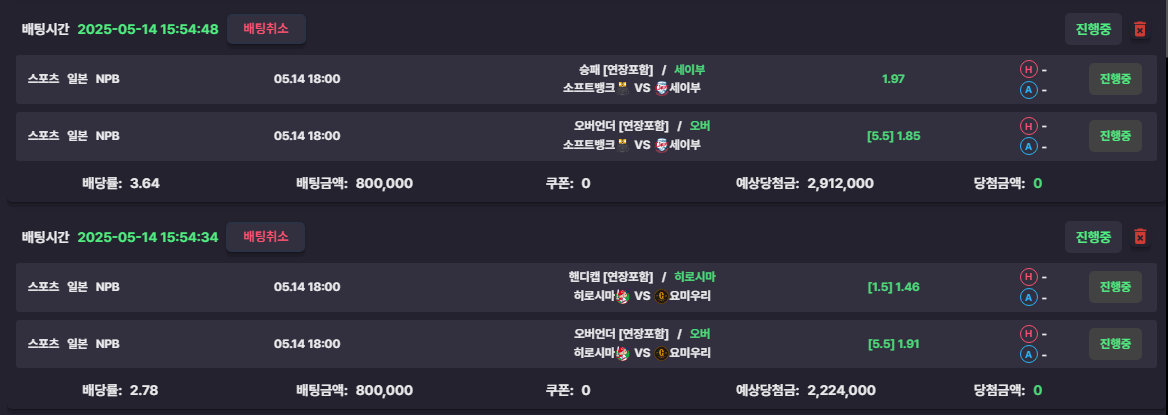Click the Hiroshima team logo in handicap row
This screenshot has width=1168, height=415.
point(623,296)
